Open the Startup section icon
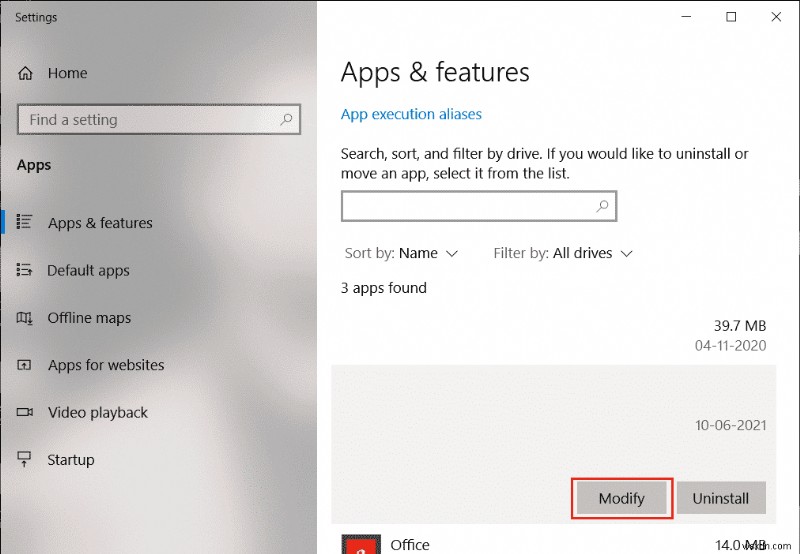 26,460
